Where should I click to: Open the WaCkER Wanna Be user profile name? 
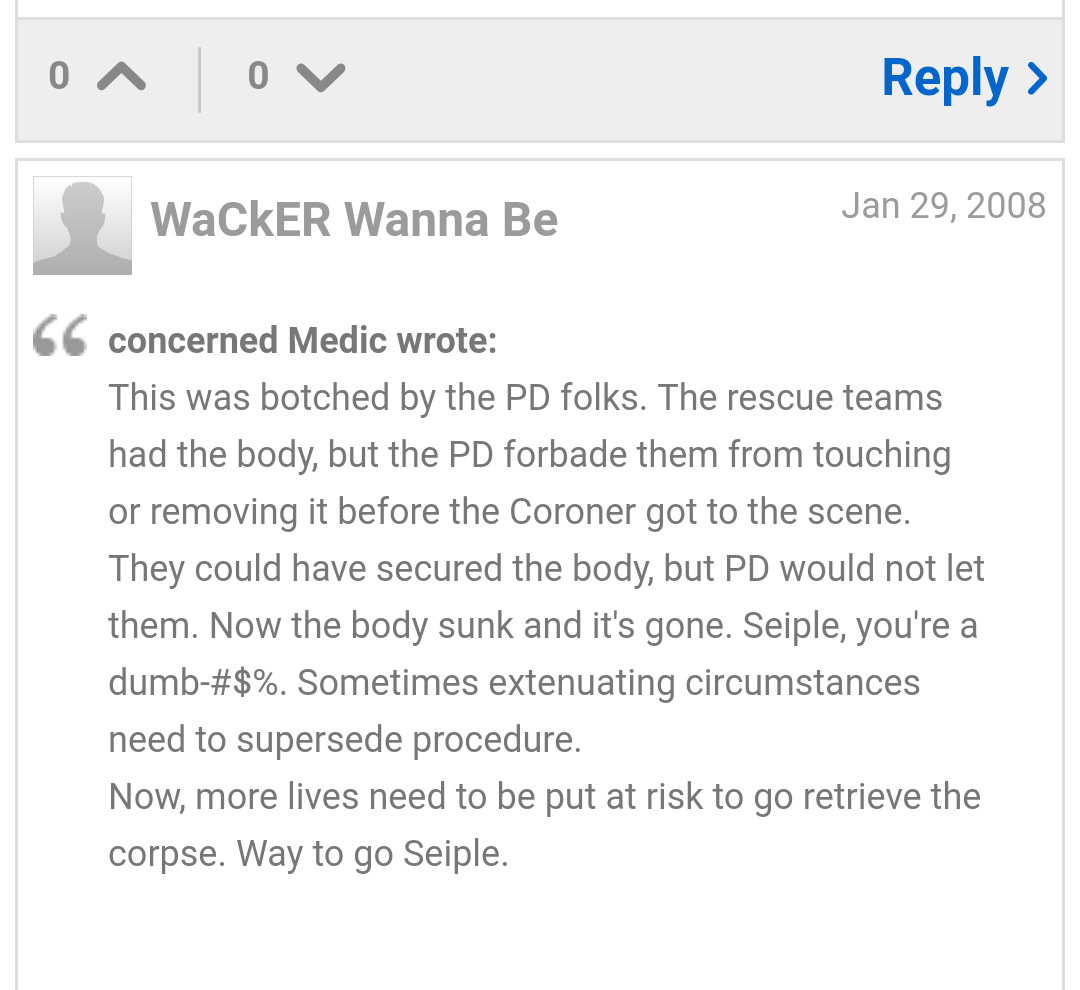click(354, 220)
